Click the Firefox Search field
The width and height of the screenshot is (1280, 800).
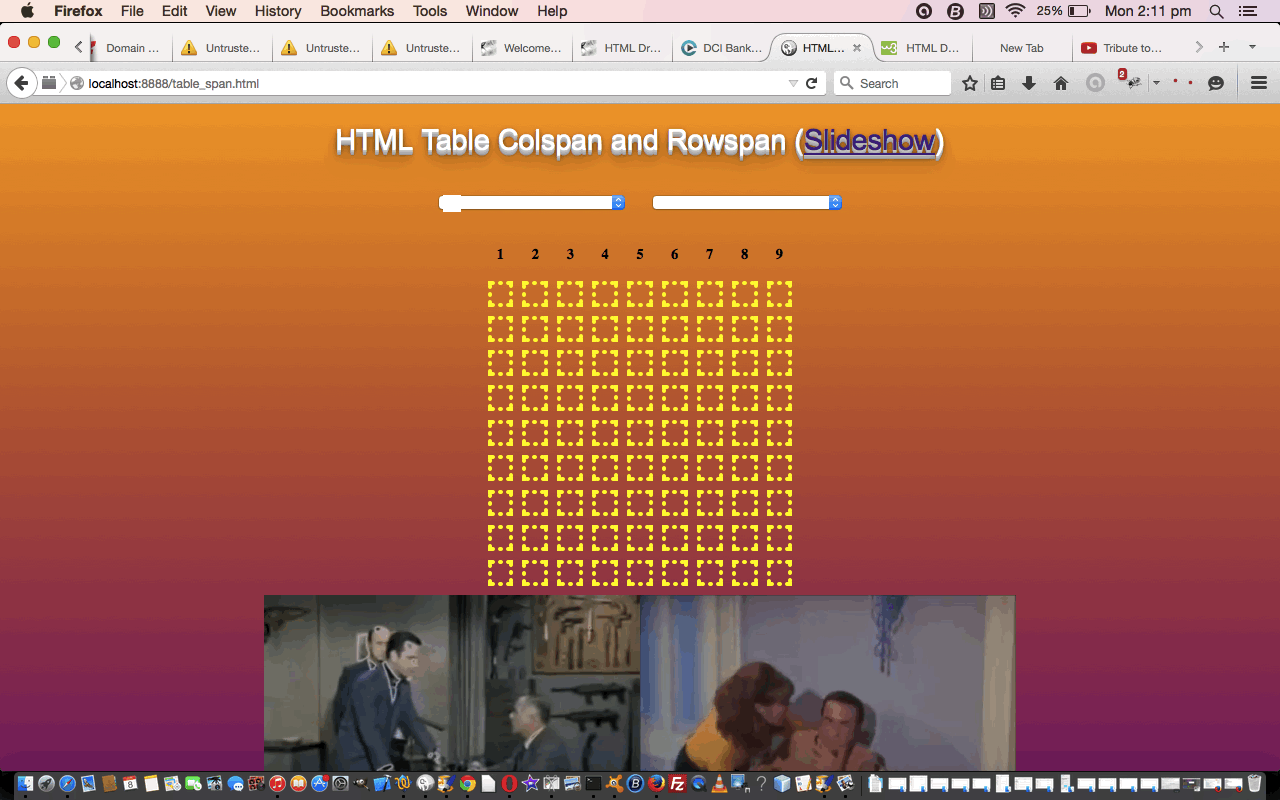point(892,83)
